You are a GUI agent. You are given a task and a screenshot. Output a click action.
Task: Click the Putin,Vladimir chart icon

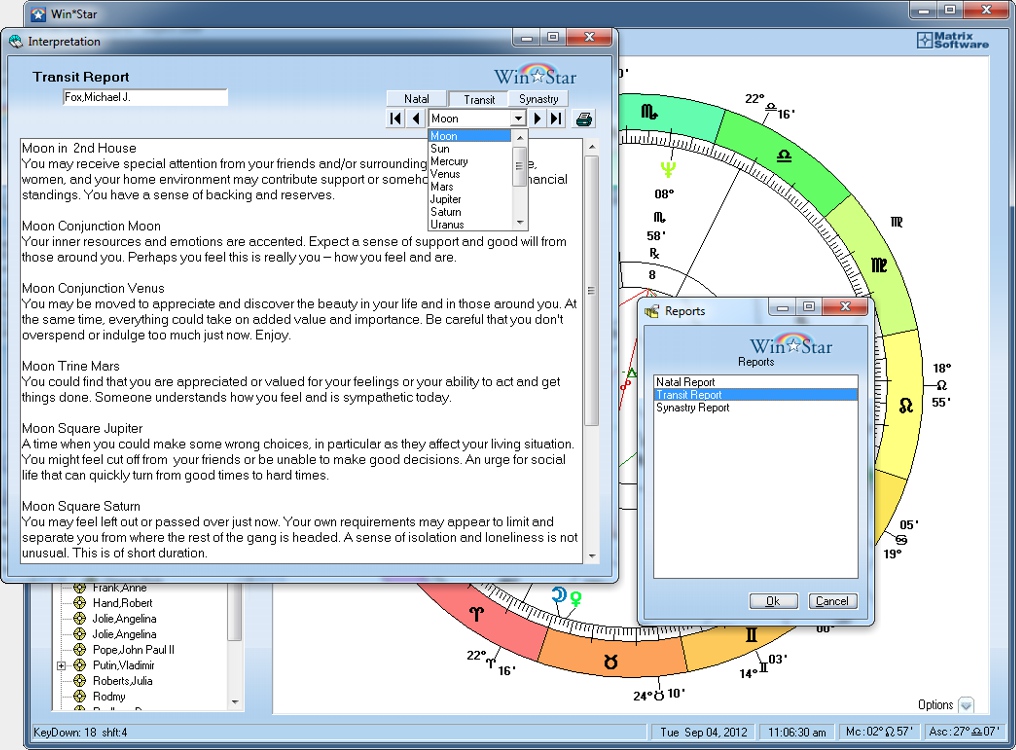coord(80,665)
